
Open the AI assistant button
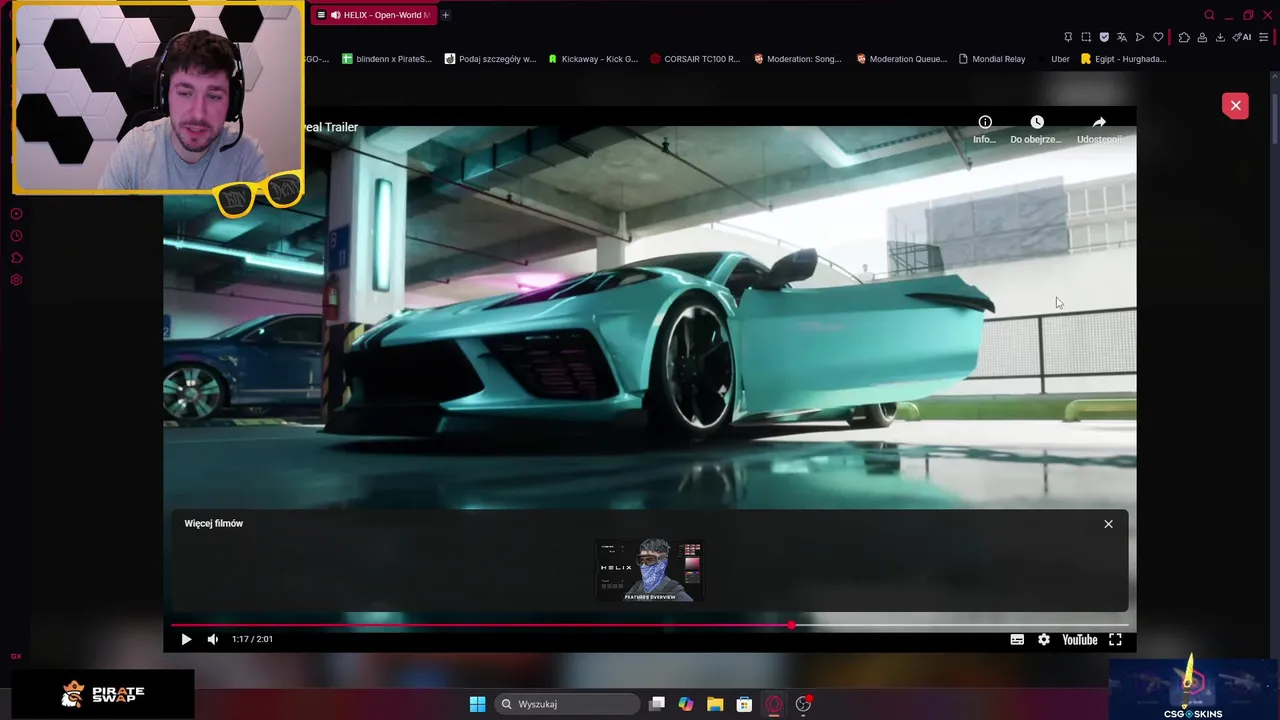[1242, 37]
